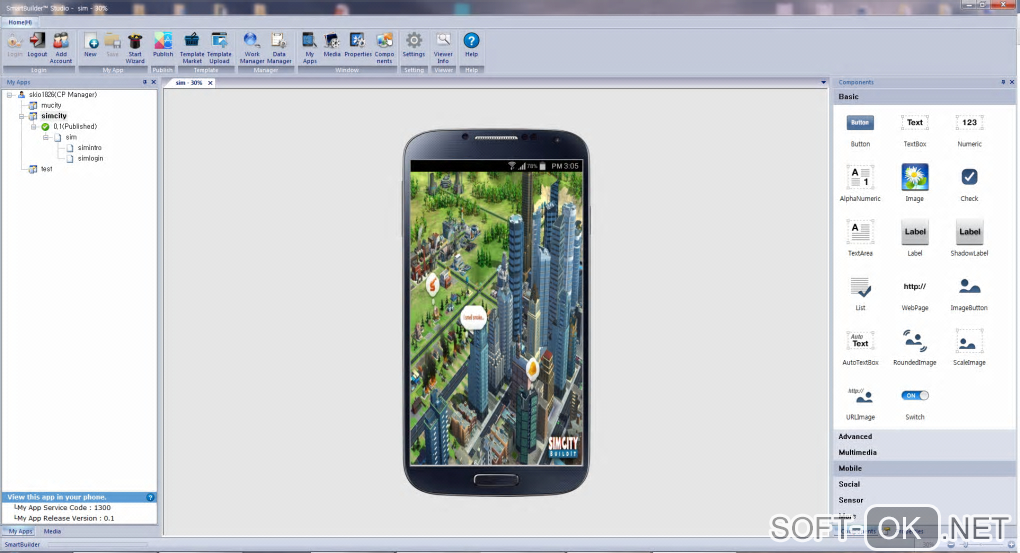The height and width of the screenshot is (553, 1020).
Task: Launch the Start Wizard tool
Action: click(135, 47)
